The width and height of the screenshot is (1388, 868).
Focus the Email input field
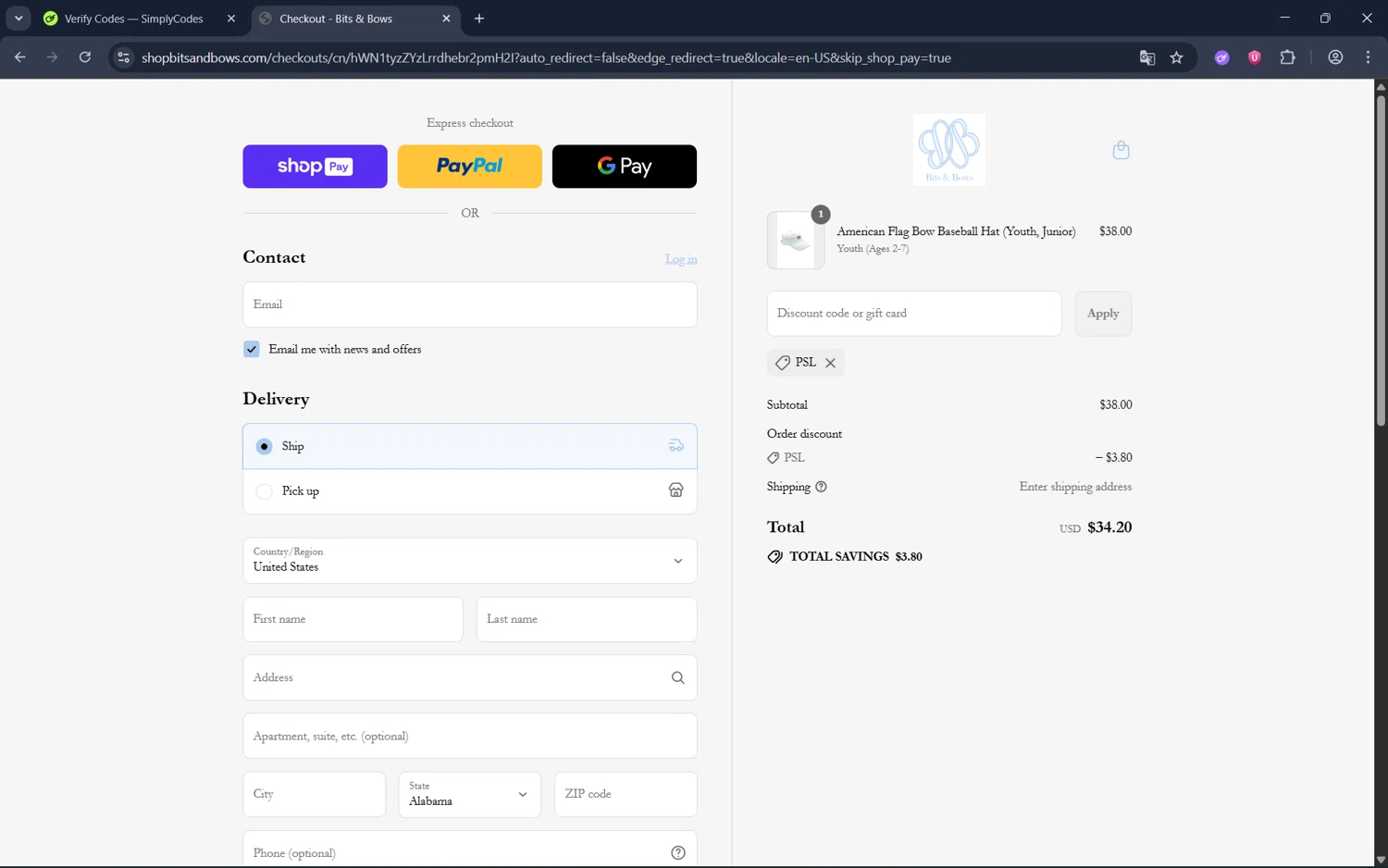[469, 304]
